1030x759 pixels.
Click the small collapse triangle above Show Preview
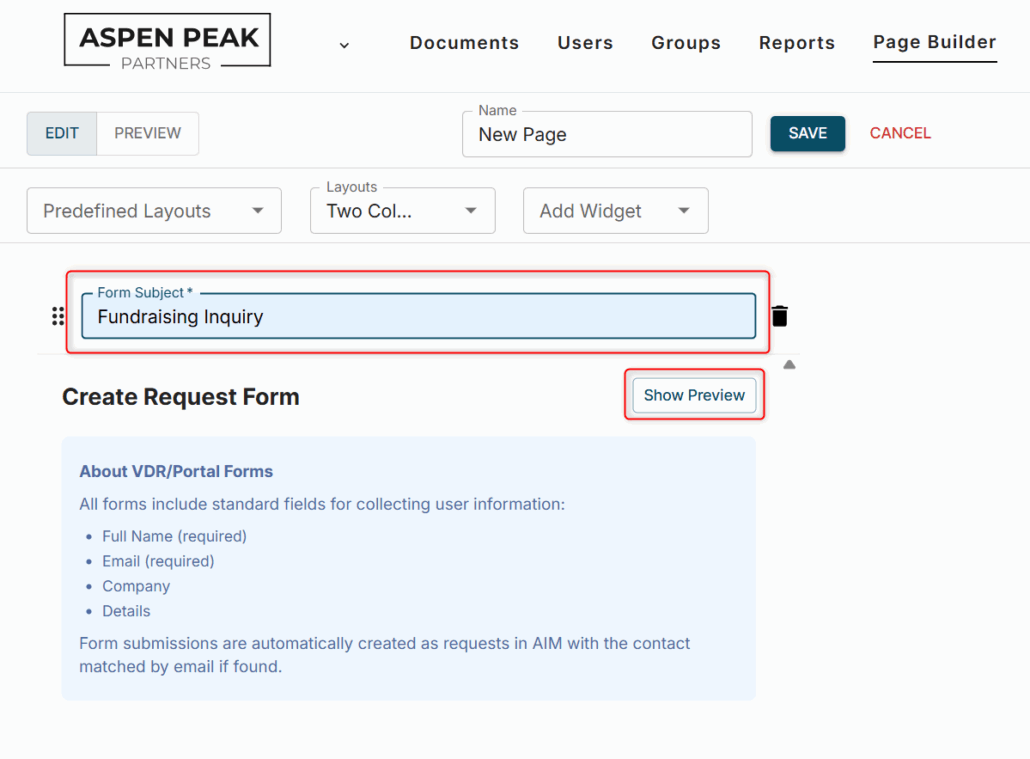point(789,365)
